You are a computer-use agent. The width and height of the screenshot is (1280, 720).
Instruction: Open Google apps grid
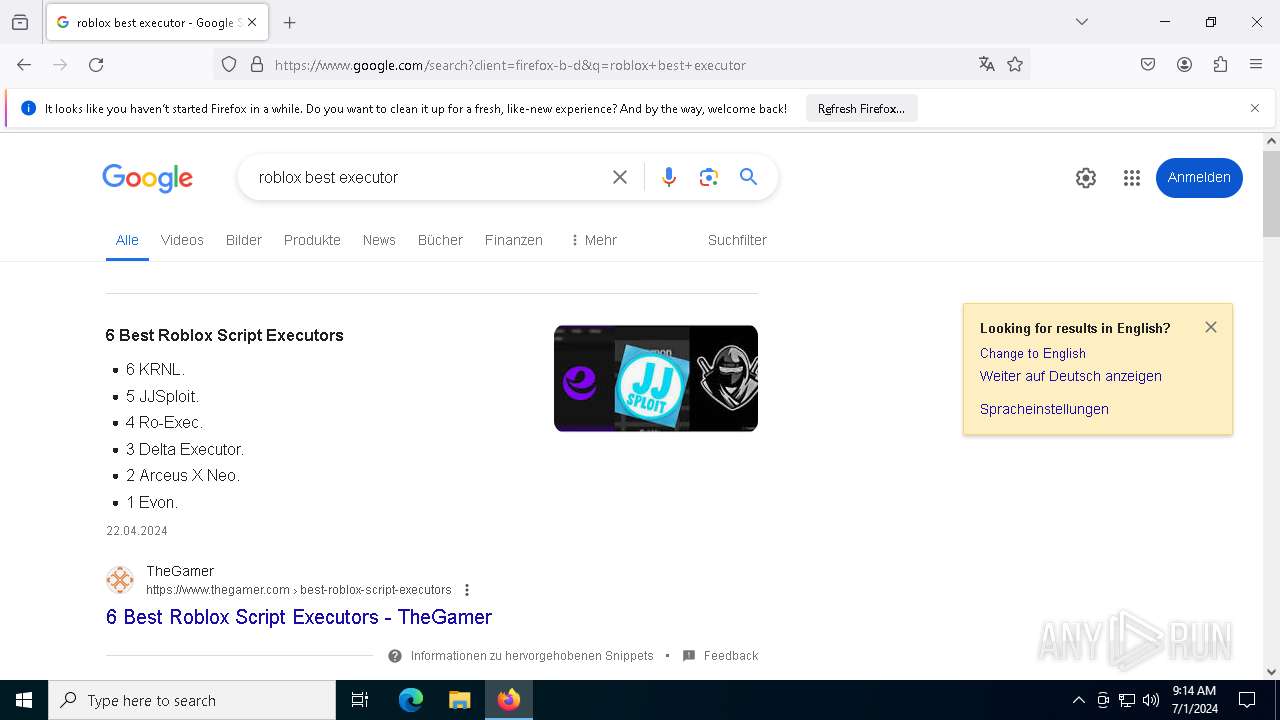point(1132,178)
